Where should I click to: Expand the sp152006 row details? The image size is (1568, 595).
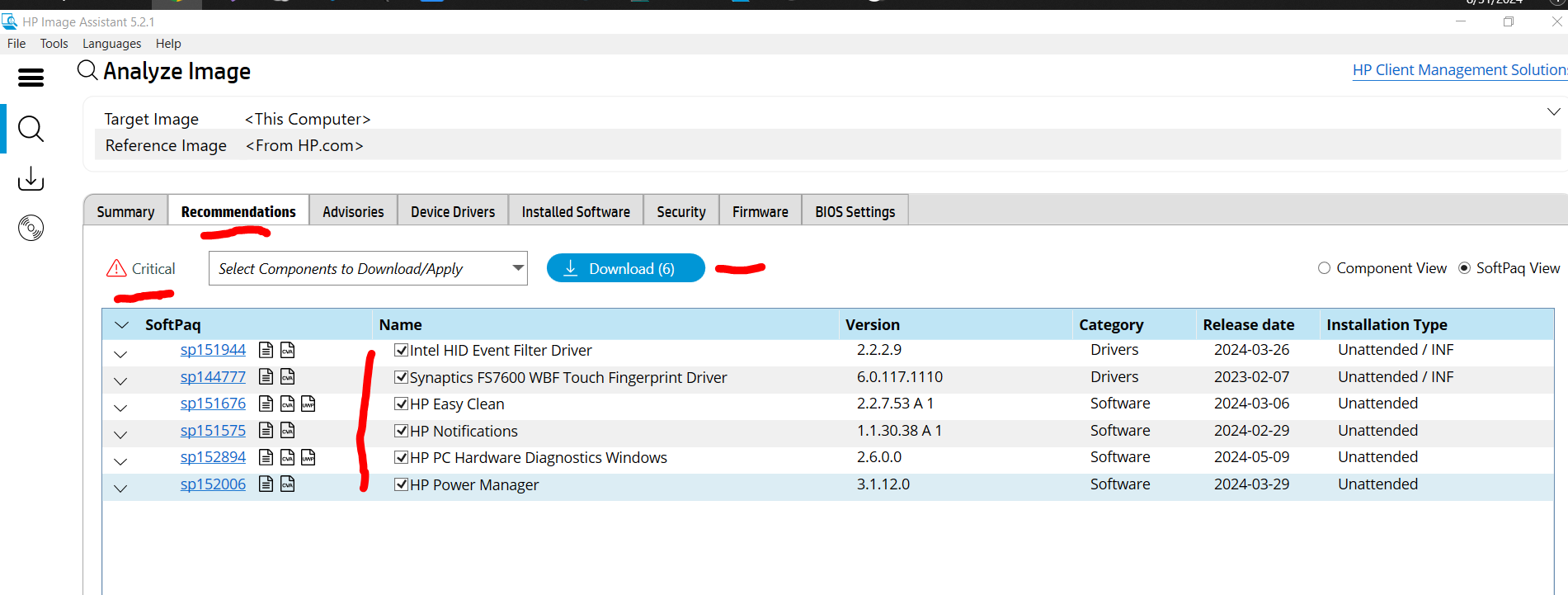click(x=120, y=489)
